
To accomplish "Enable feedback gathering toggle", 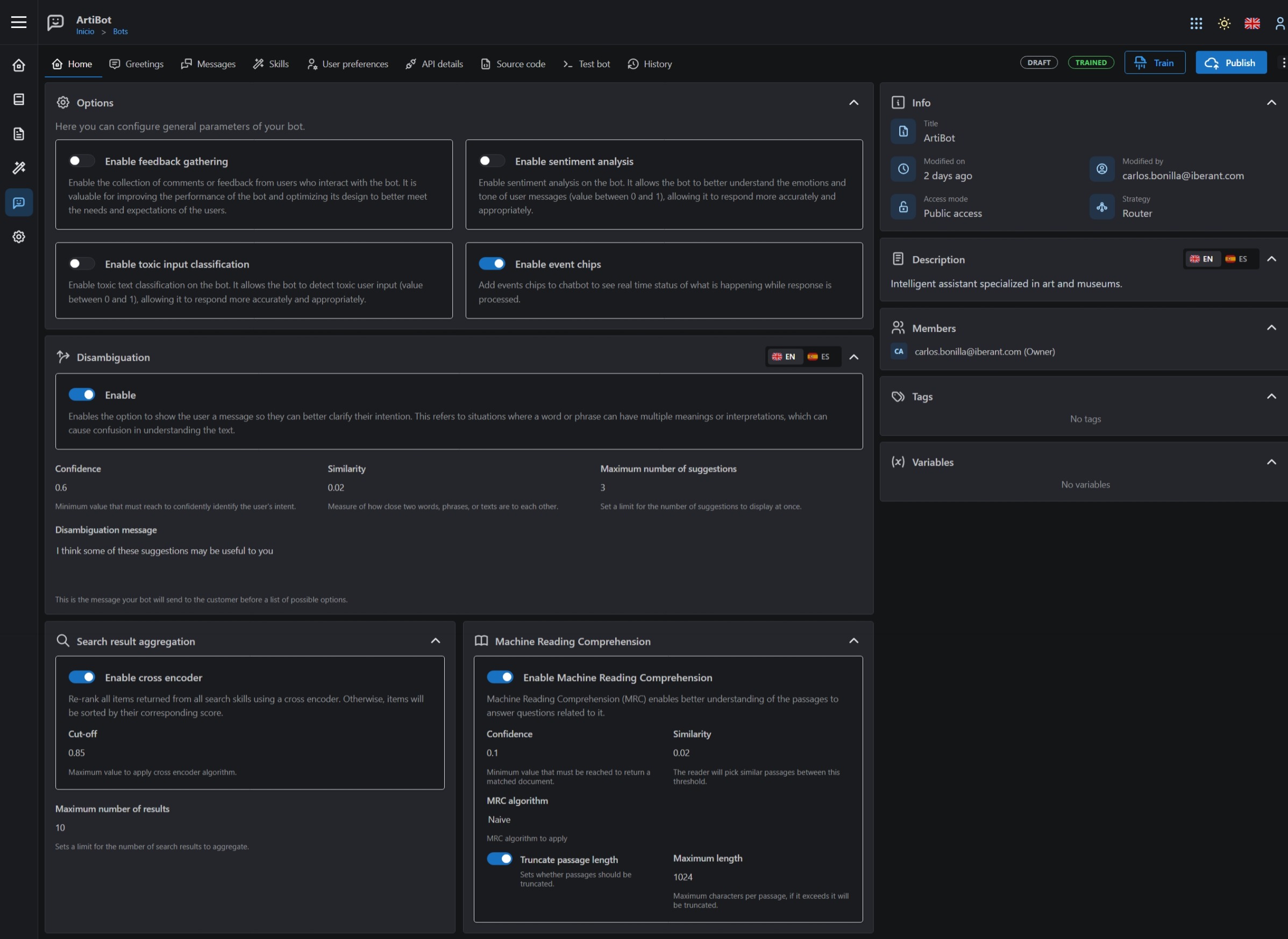I will pos(81,161).
